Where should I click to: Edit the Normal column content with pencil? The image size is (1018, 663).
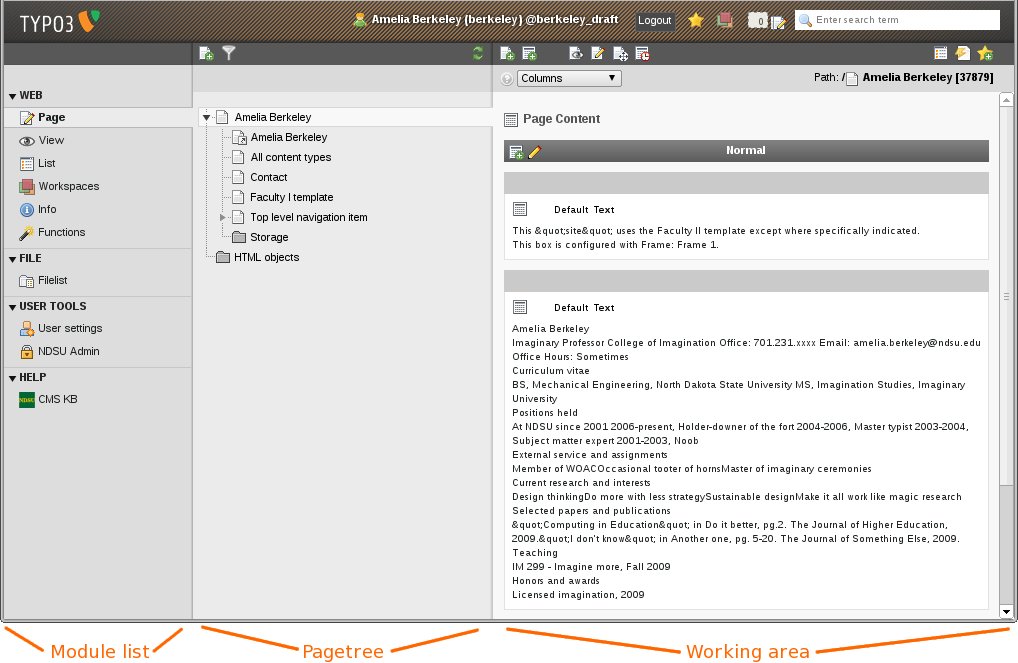(535, 151)
